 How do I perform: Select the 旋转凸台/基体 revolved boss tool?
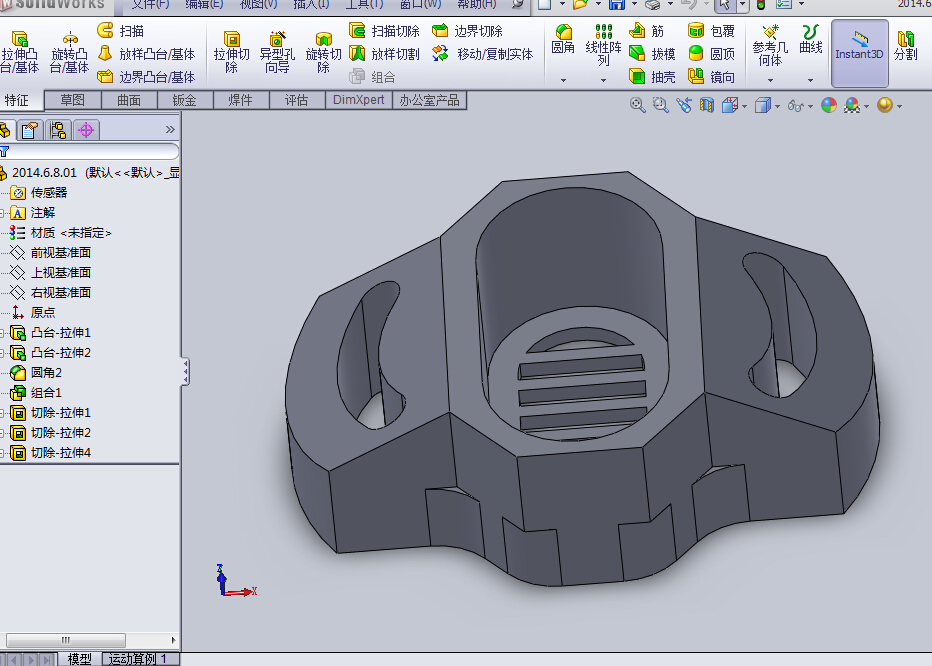(69, 50)
